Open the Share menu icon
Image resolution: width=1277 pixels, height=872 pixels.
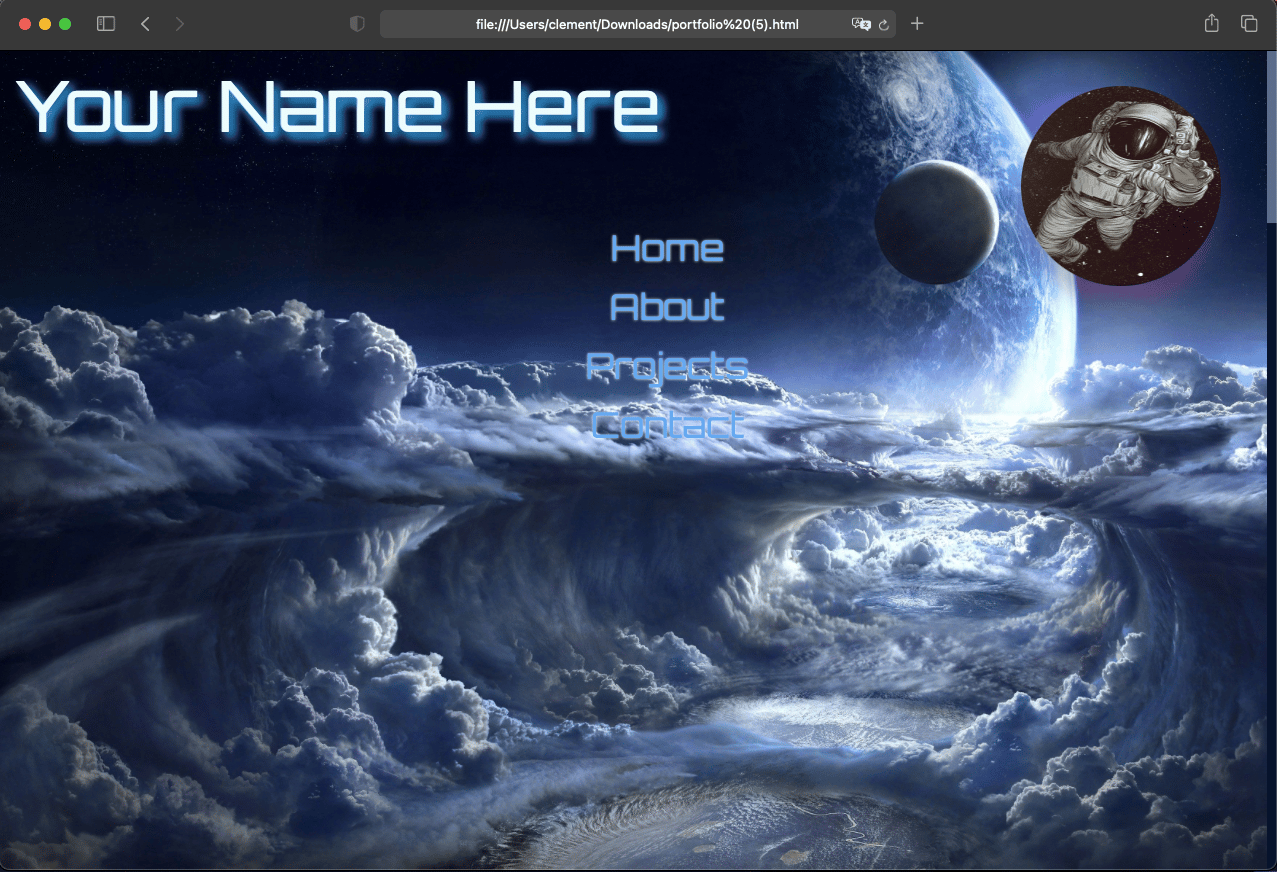point(1212,23)
